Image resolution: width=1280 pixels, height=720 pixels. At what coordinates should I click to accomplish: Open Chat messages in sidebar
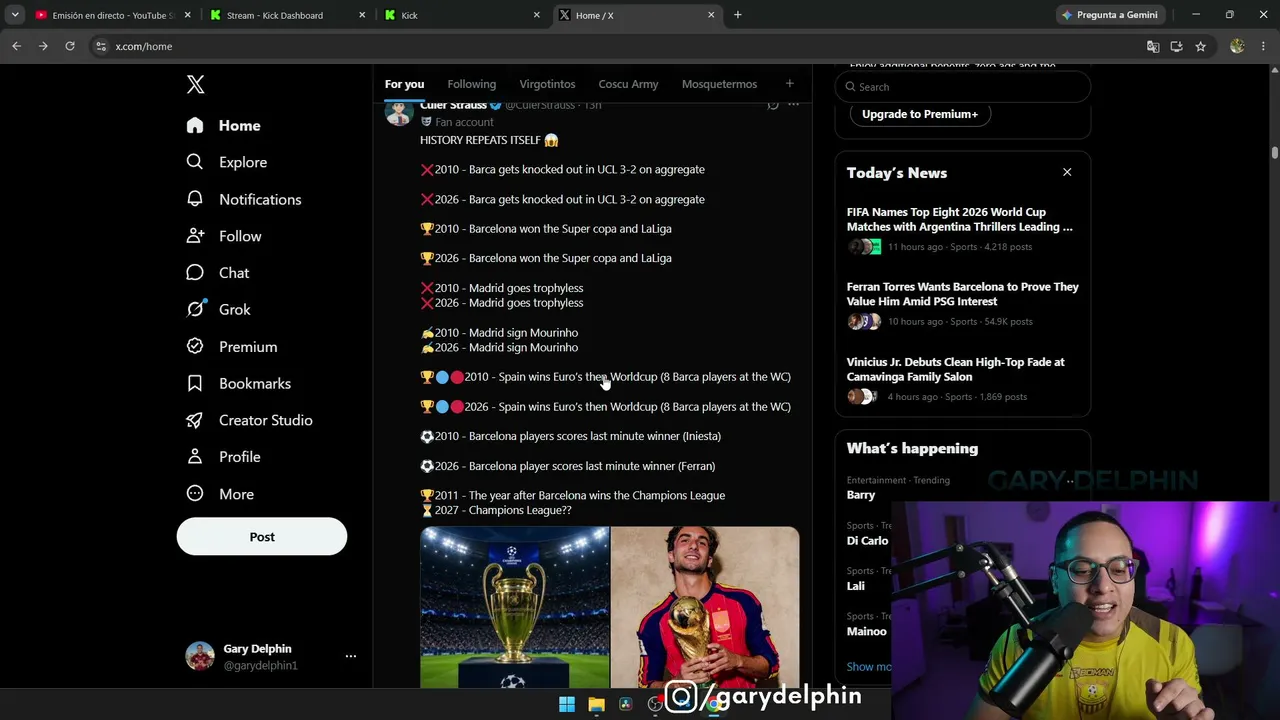tap(219, 273)
